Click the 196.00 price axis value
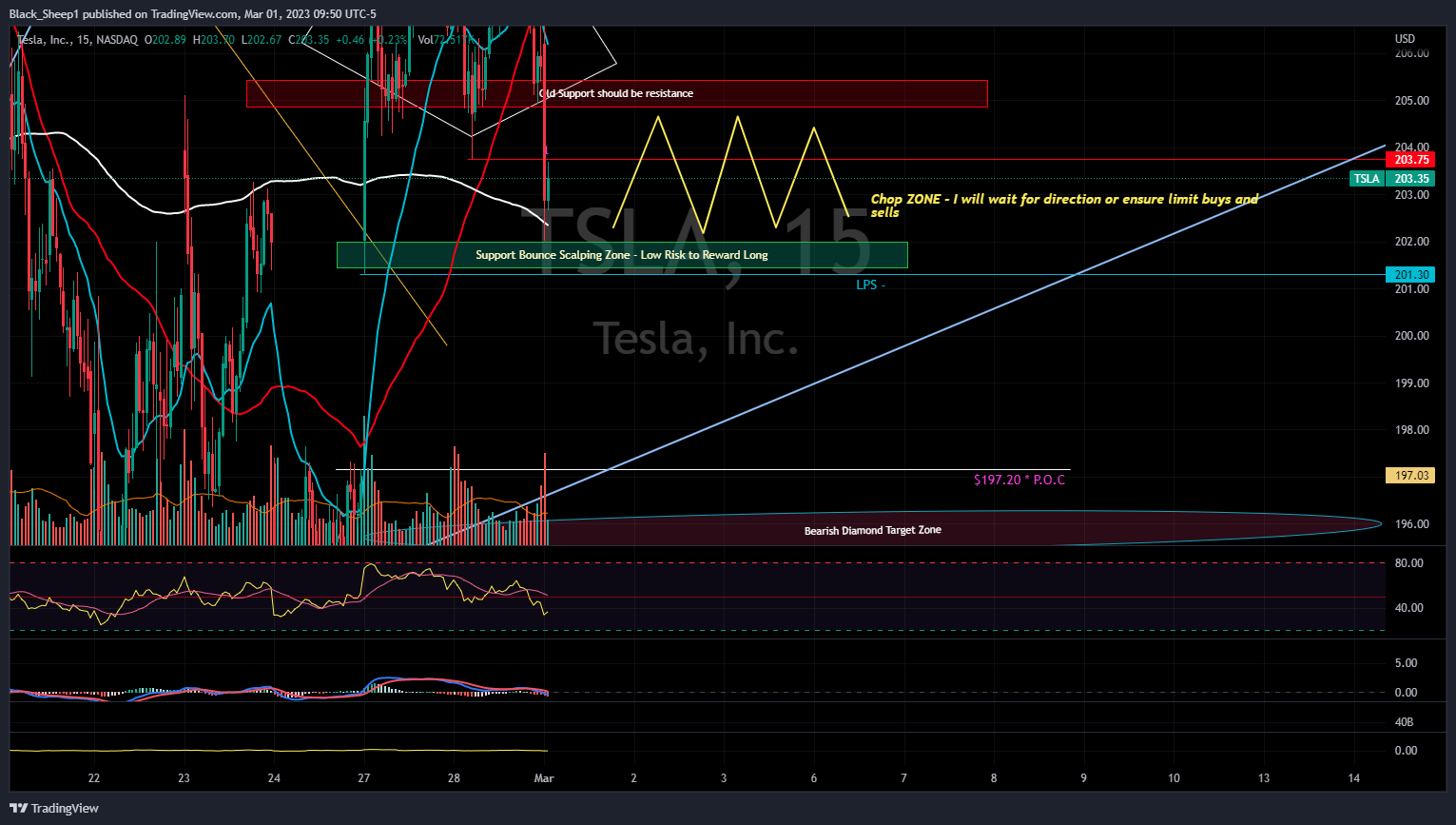This screenshot has height=825, width=1456. click(x=1411, y=524)
